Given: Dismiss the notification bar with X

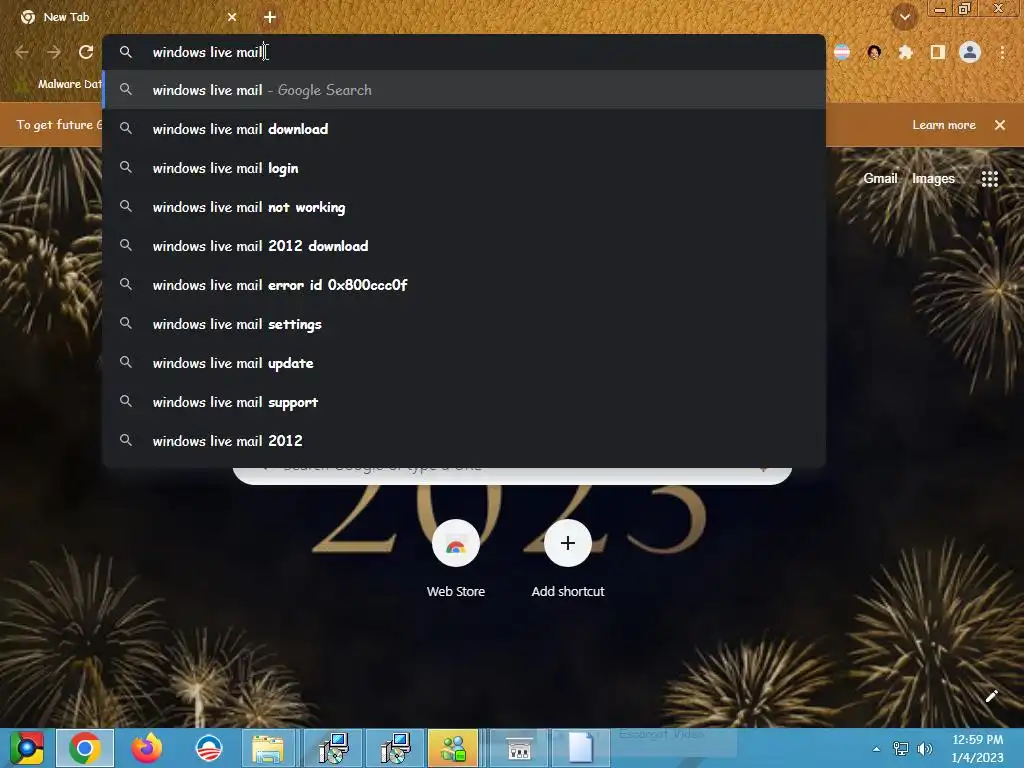Looking at the screenshot, I should (x=1000, y=125).
